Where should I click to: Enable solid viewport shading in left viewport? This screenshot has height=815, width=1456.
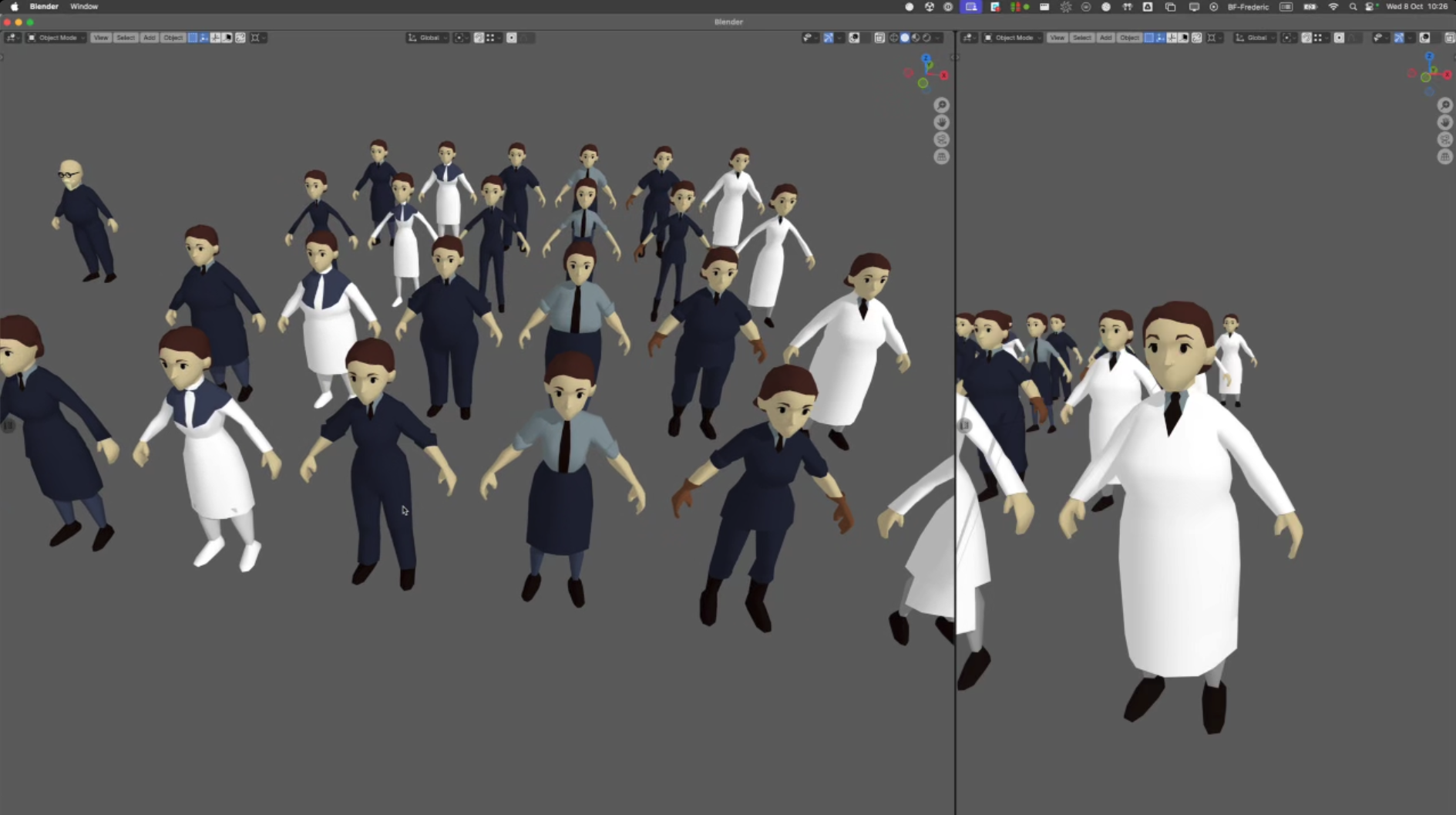tap(905, 38)
